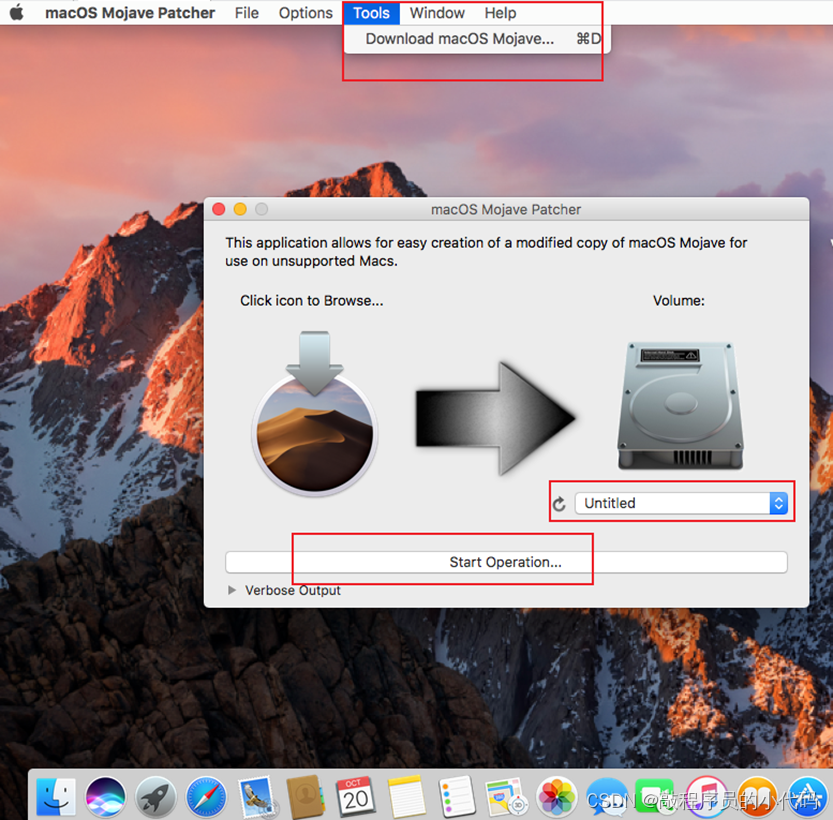
Task: Open Contacts book in Dock
Action: point(306,797)
